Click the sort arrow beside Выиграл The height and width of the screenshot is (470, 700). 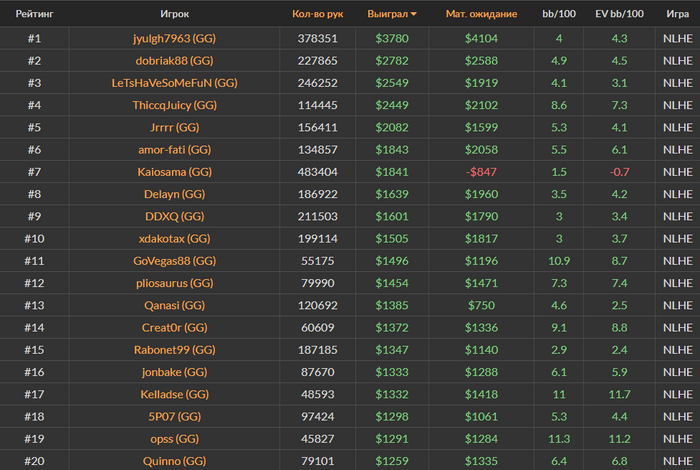(x=413, y=14)
